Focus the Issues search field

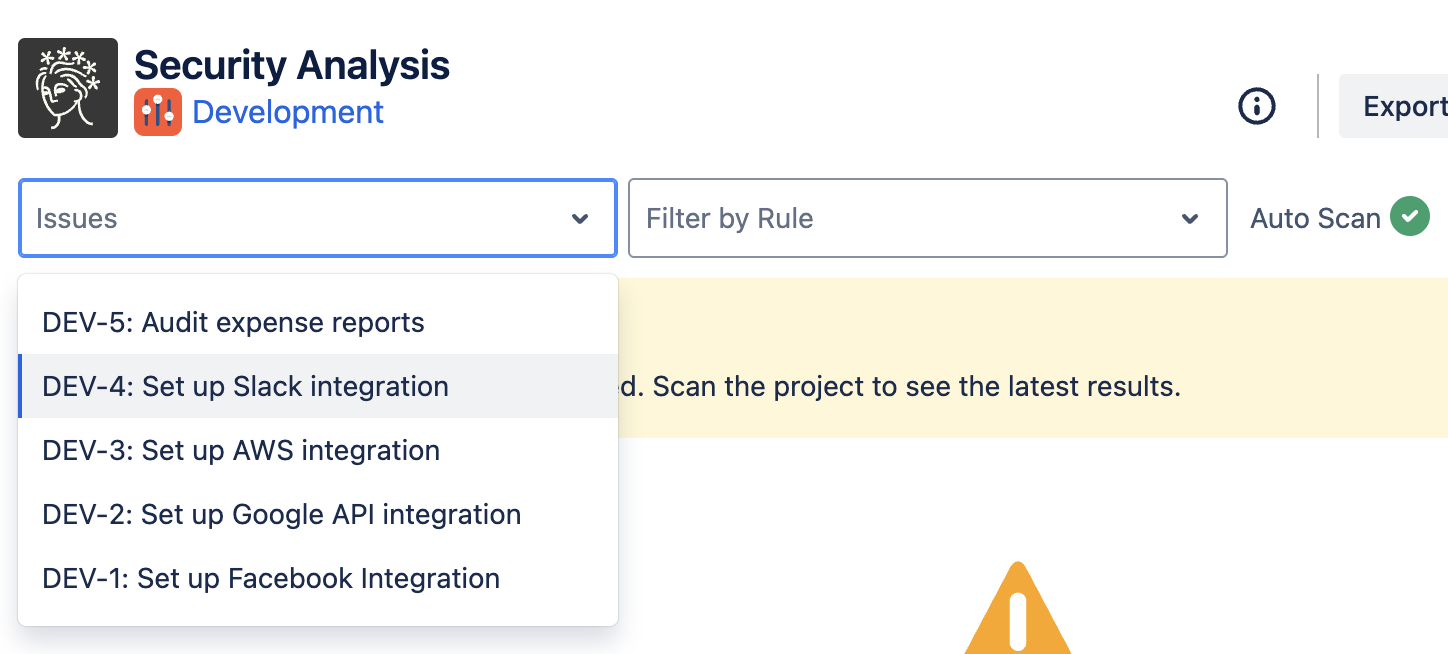[318, 218]
